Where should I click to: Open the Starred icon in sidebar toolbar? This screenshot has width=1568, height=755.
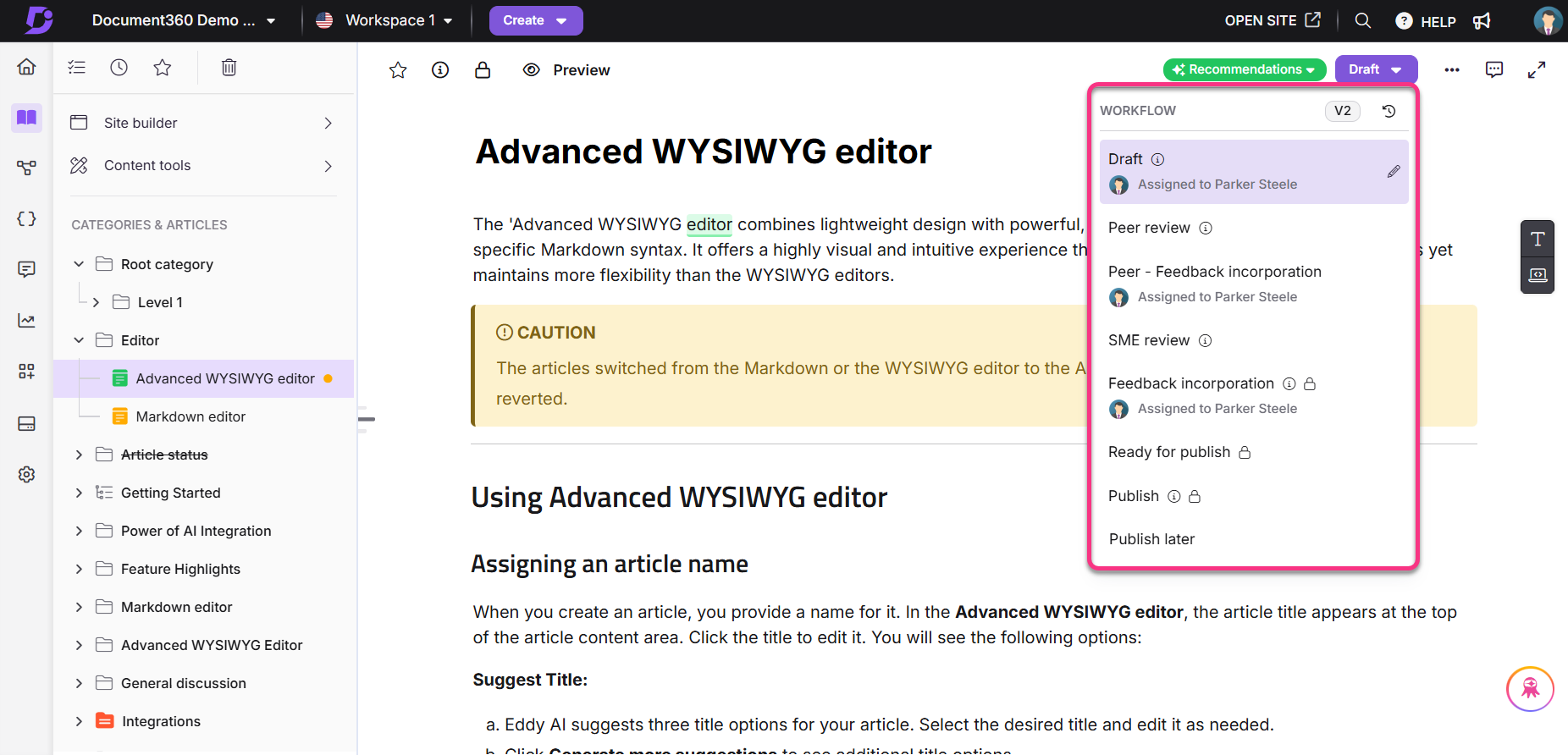(x=163, y=67)
